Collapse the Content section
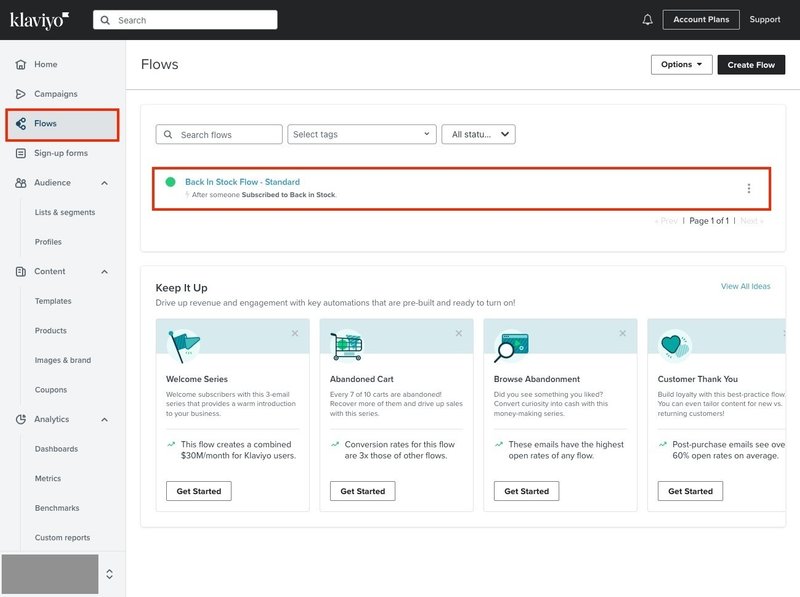This screenshot has width=800, height=597. [105, 271]
